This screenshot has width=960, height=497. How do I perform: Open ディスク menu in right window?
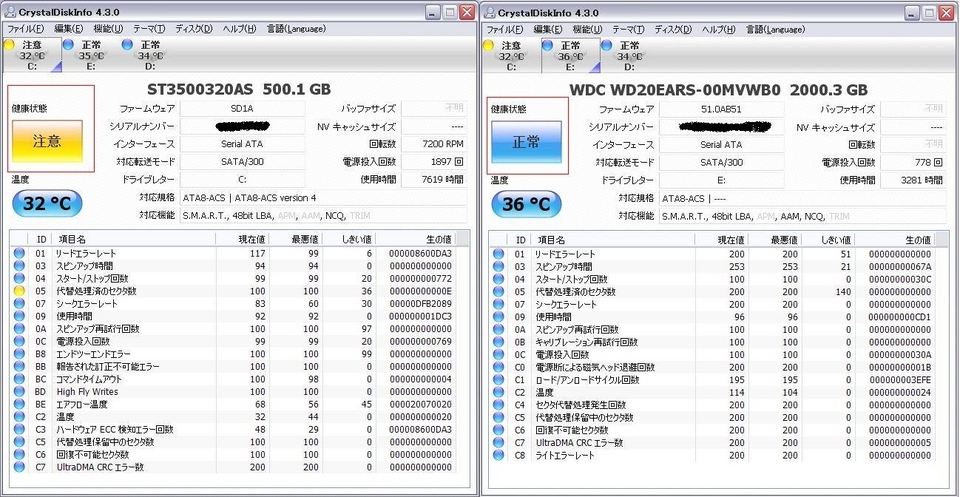tap(673, 29)
